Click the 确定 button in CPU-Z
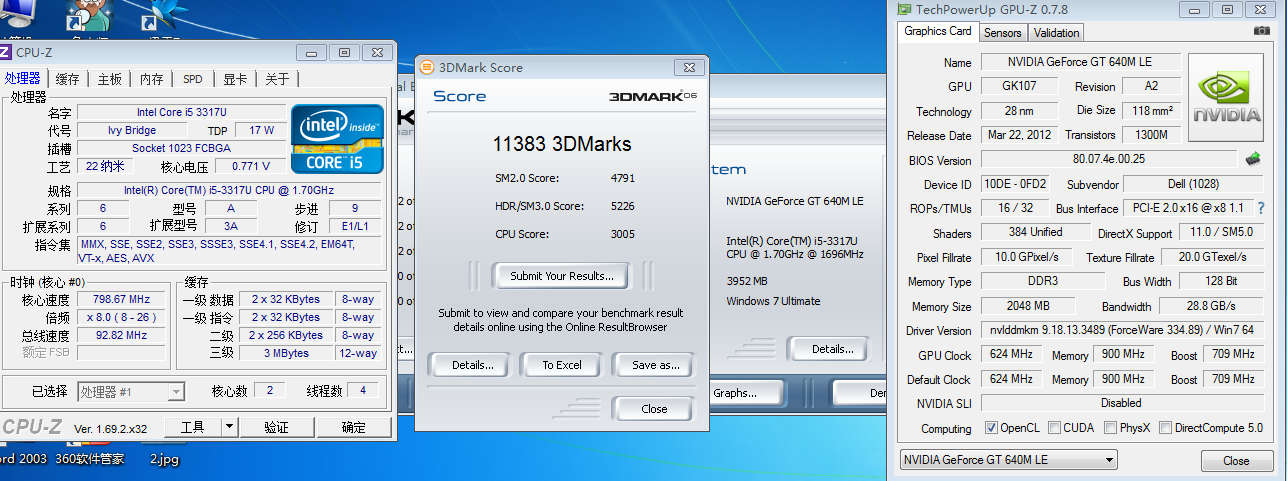This screenshot has height=481, width=1287. click(x=353, y=427)
